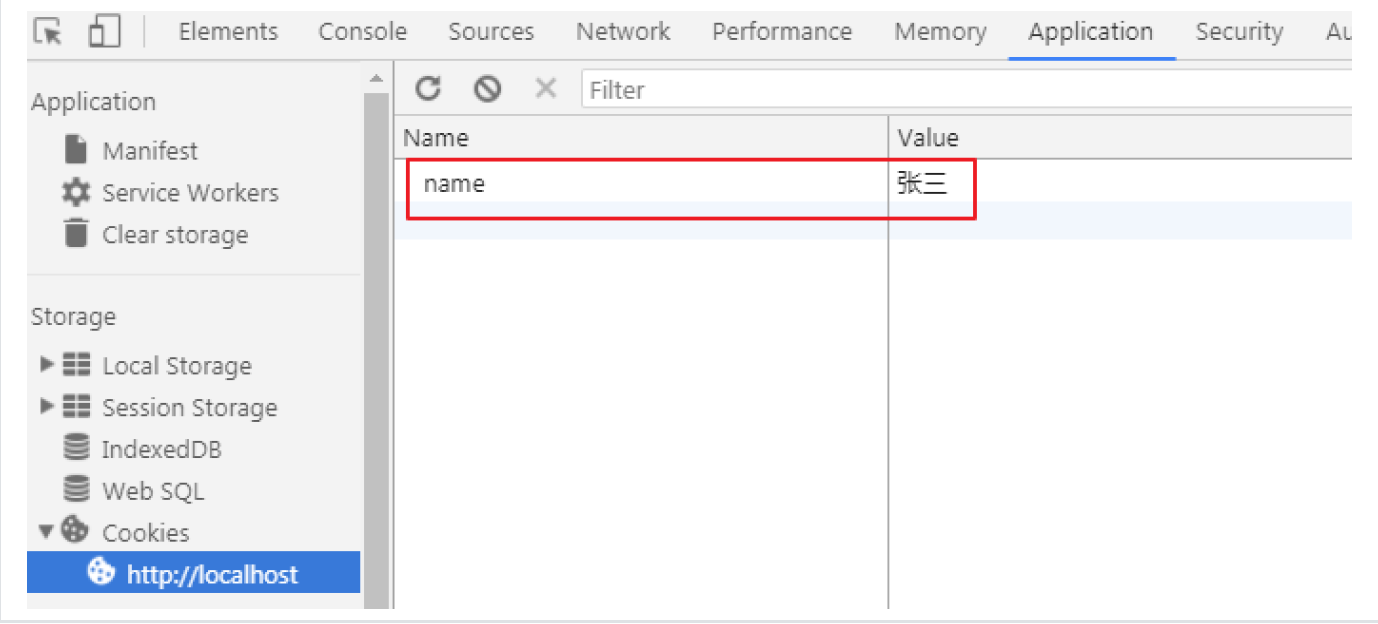Click the sidebar scroll-up arrow

(376, 79)
